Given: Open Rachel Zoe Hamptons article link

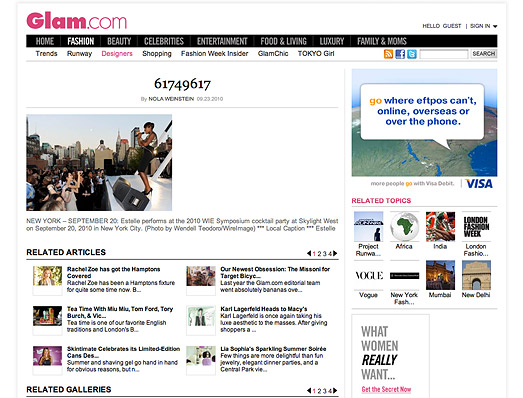Looking at the screenshot, I should tap(113, 273).
